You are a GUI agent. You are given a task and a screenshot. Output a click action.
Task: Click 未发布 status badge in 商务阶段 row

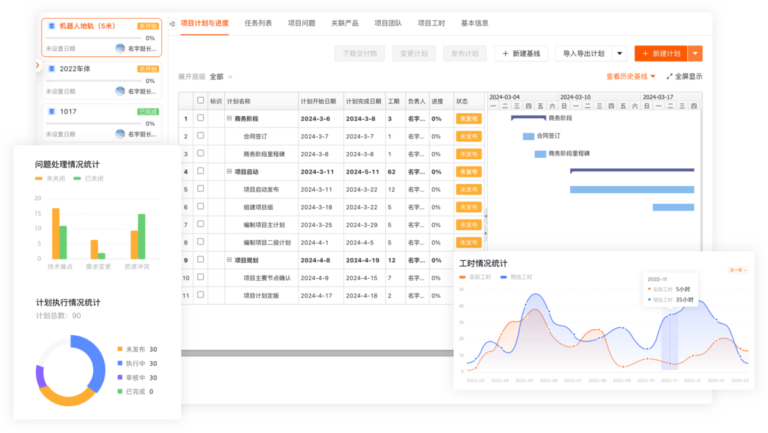point(468,119)
